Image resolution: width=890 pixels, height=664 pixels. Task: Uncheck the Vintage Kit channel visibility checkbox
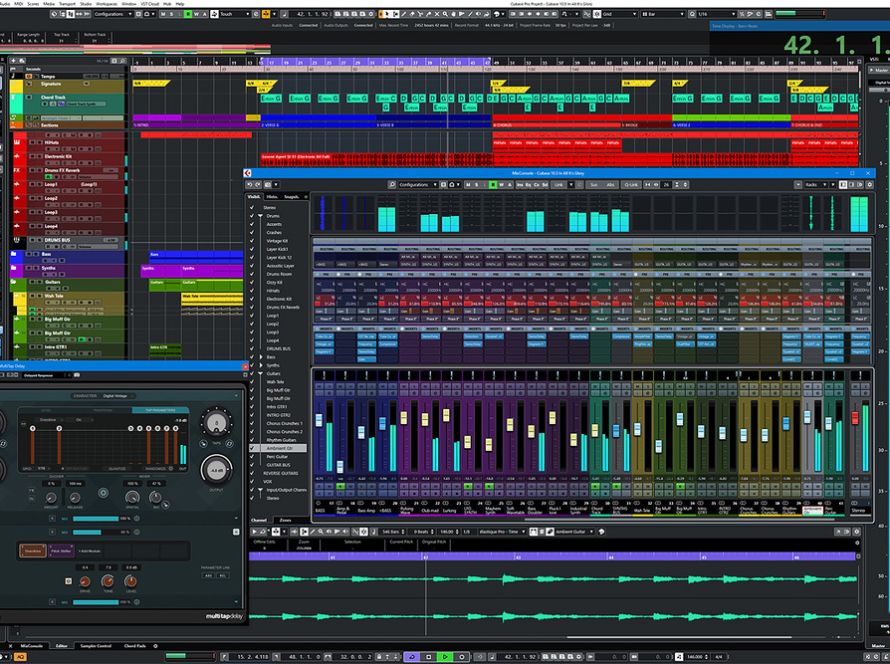point(252,241)
